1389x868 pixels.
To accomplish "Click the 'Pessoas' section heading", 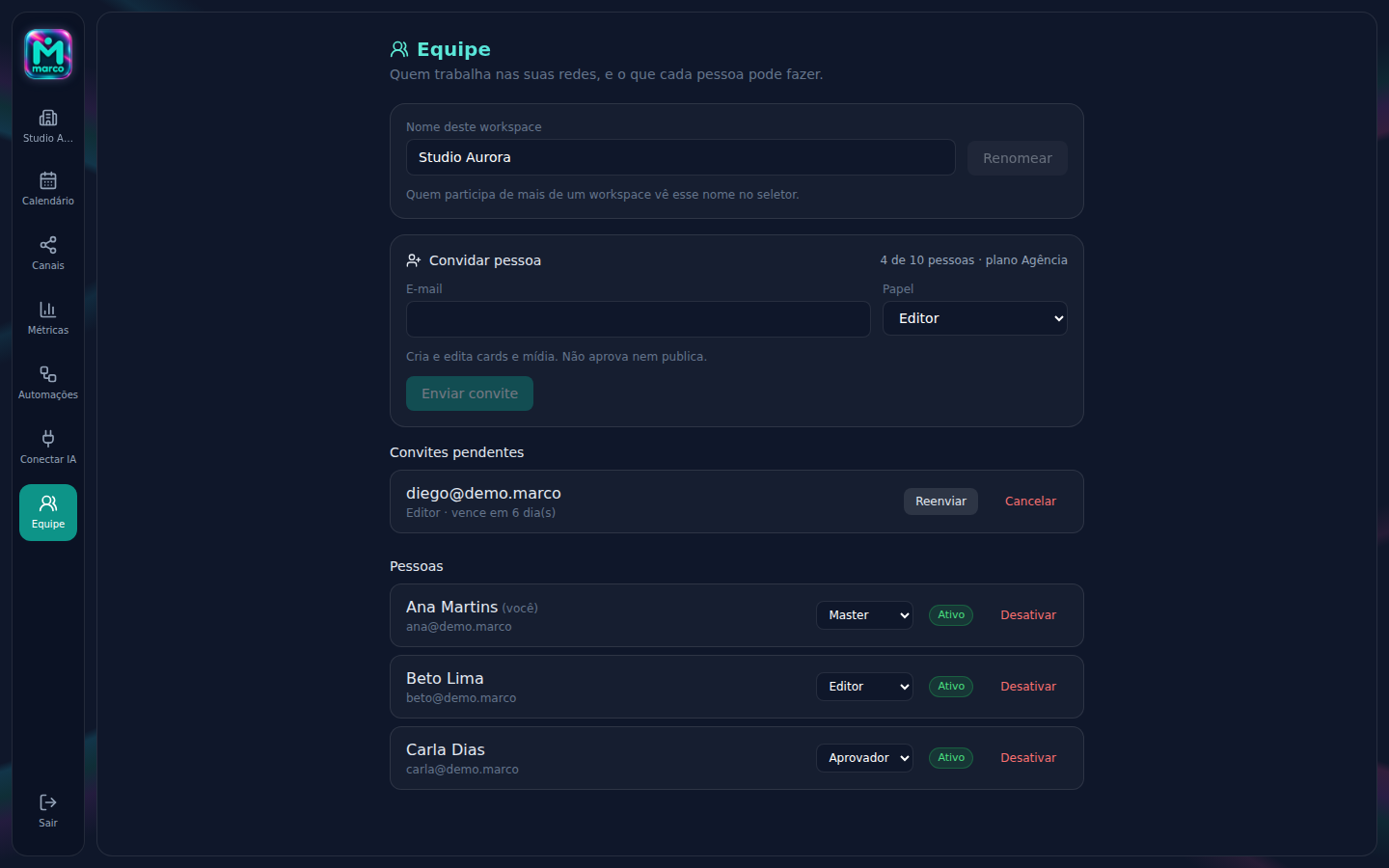I will pyautogui.click(x=417, y=566).
